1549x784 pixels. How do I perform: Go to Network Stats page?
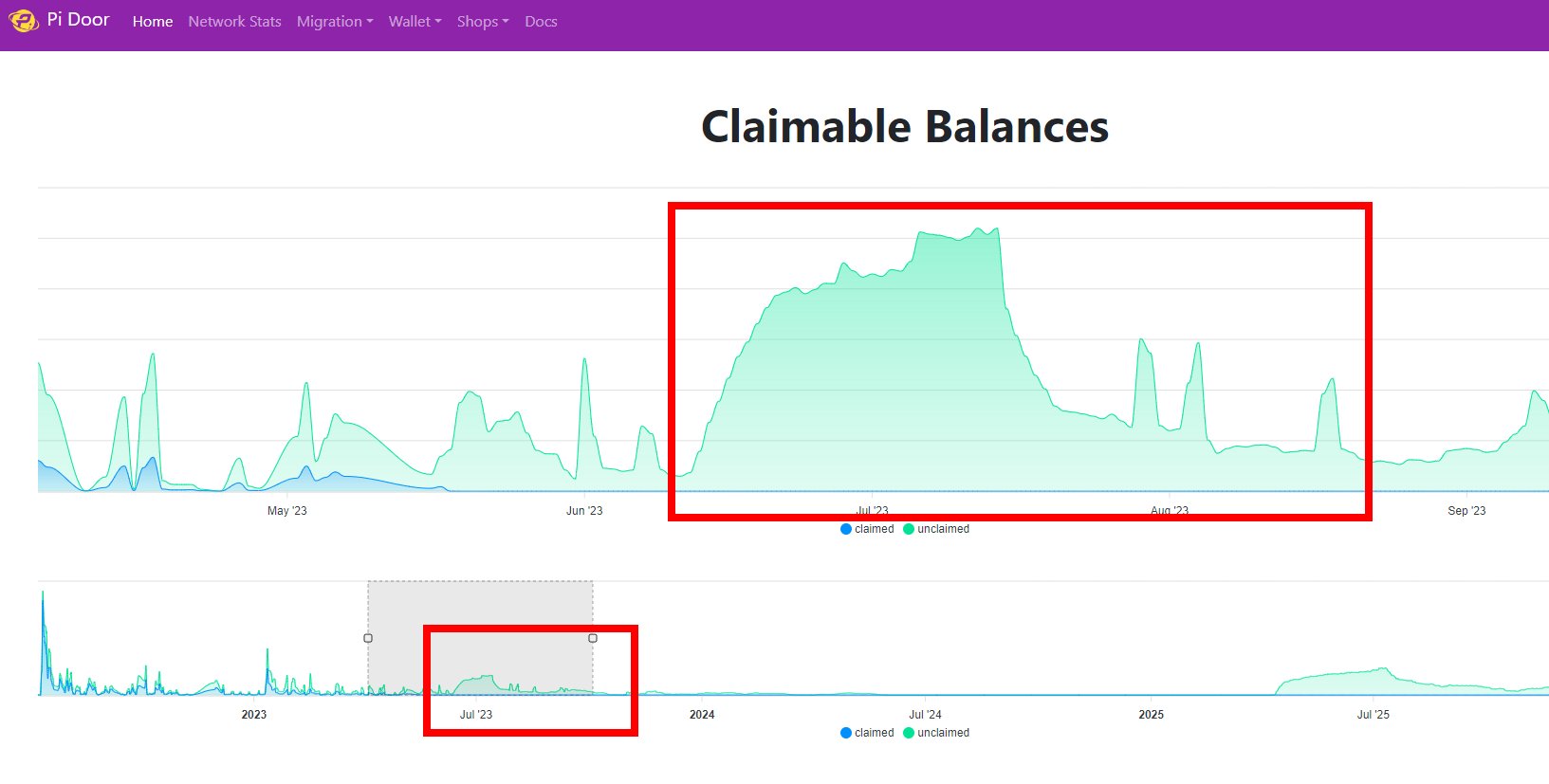coord(234,21)
